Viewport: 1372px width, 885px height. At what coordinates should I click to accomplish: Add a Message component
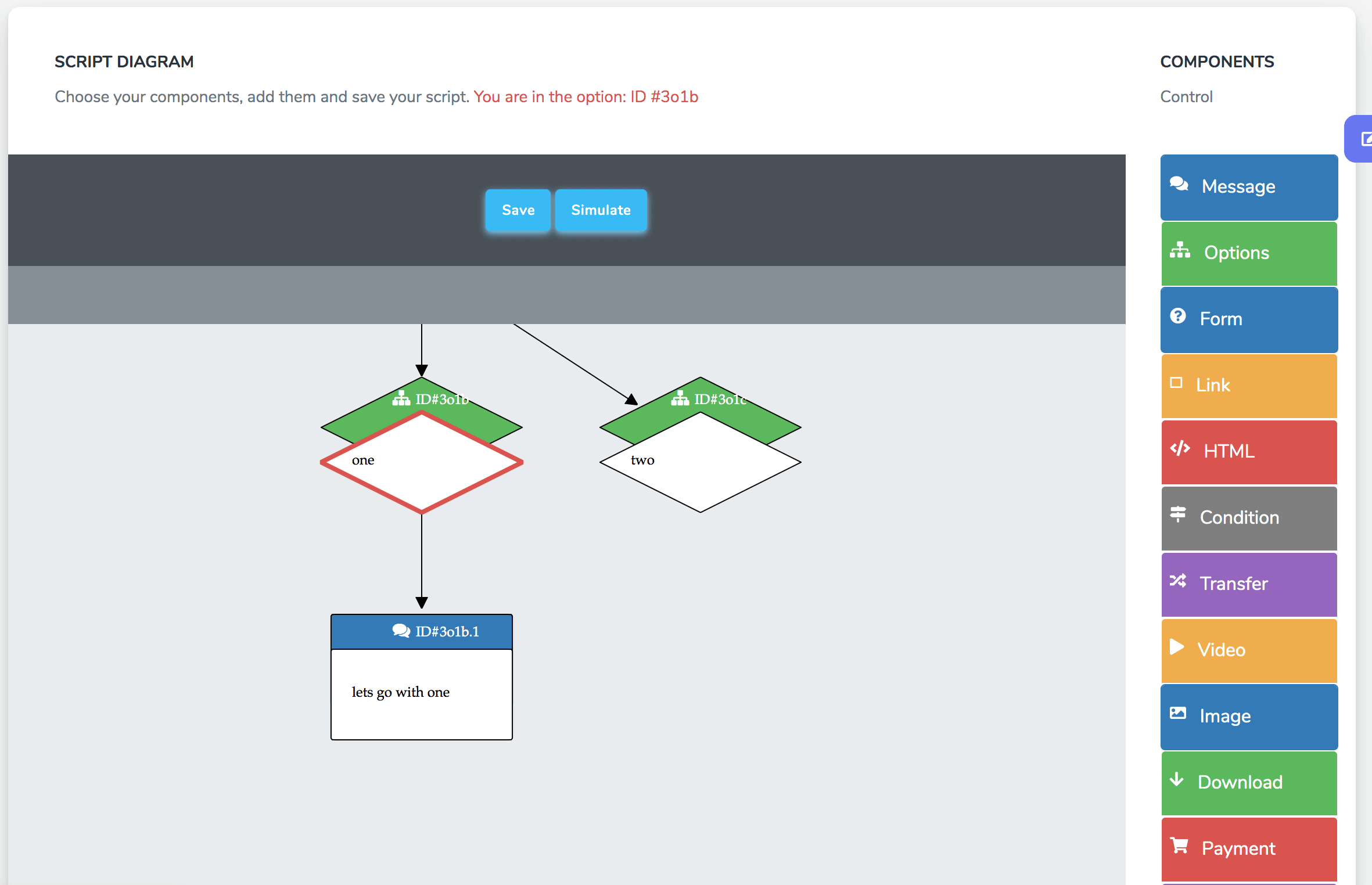click(x=1249, y=187)
